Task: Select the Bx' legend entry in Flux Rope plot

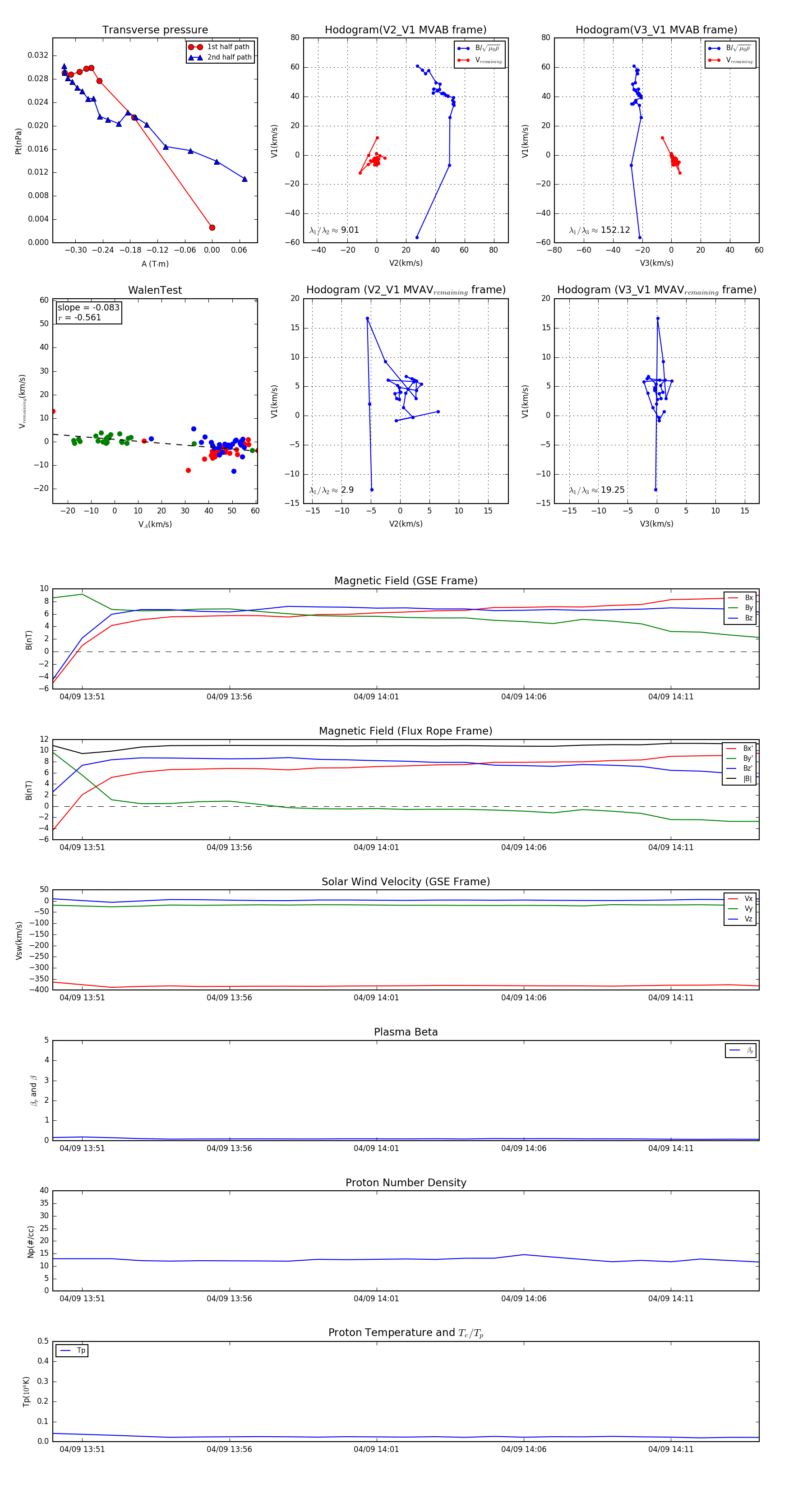Action: coord(740,748)
